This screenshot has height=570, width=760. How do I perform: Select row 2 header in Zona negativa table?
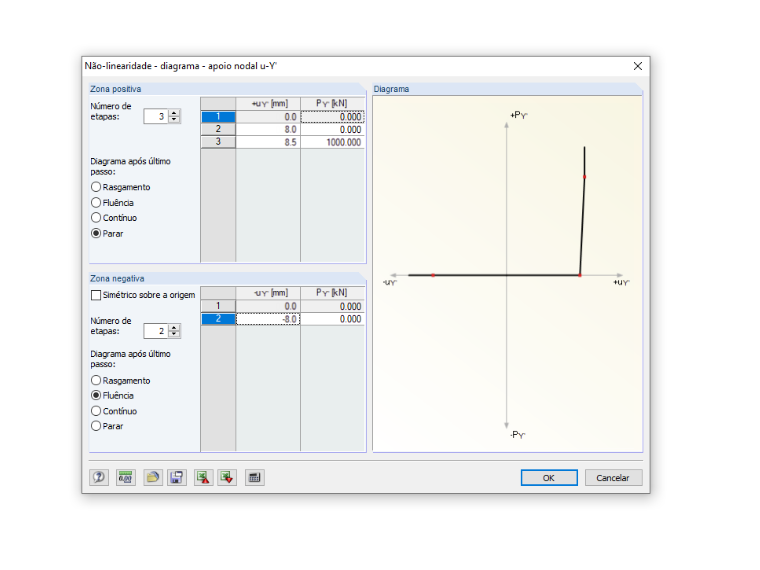218,319
